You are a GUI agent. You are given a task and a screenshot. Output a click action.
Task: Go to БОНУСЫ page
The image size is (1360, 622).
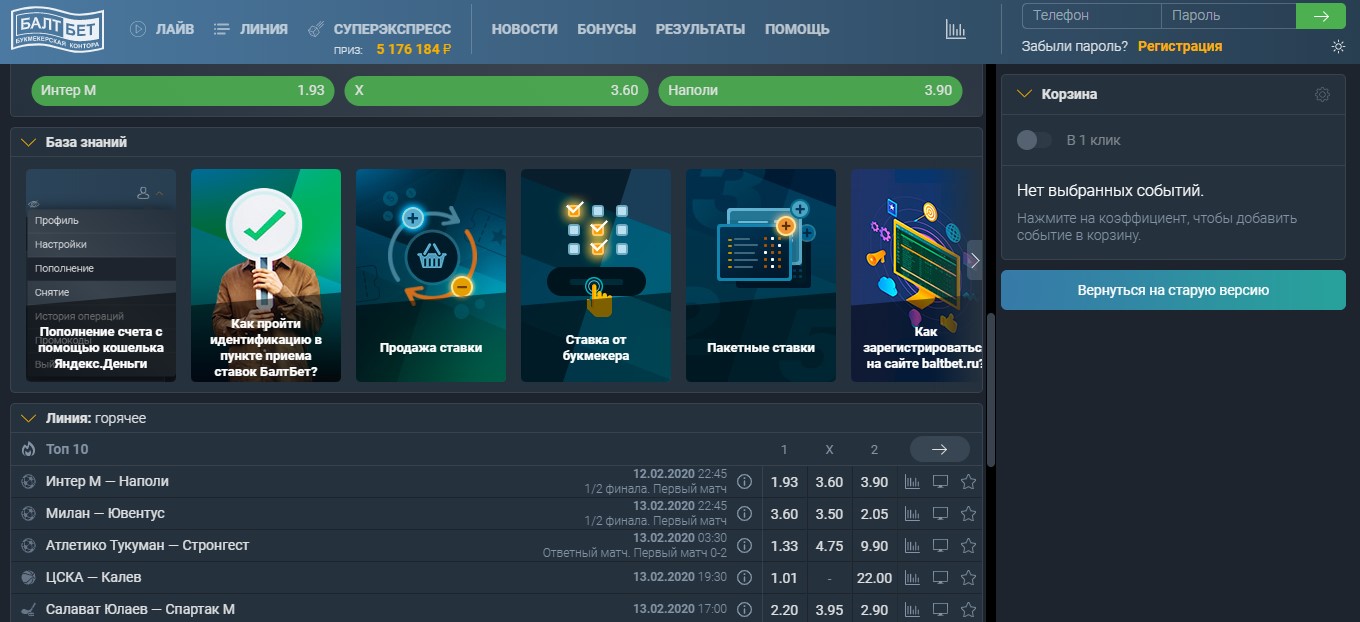point(606,29)
